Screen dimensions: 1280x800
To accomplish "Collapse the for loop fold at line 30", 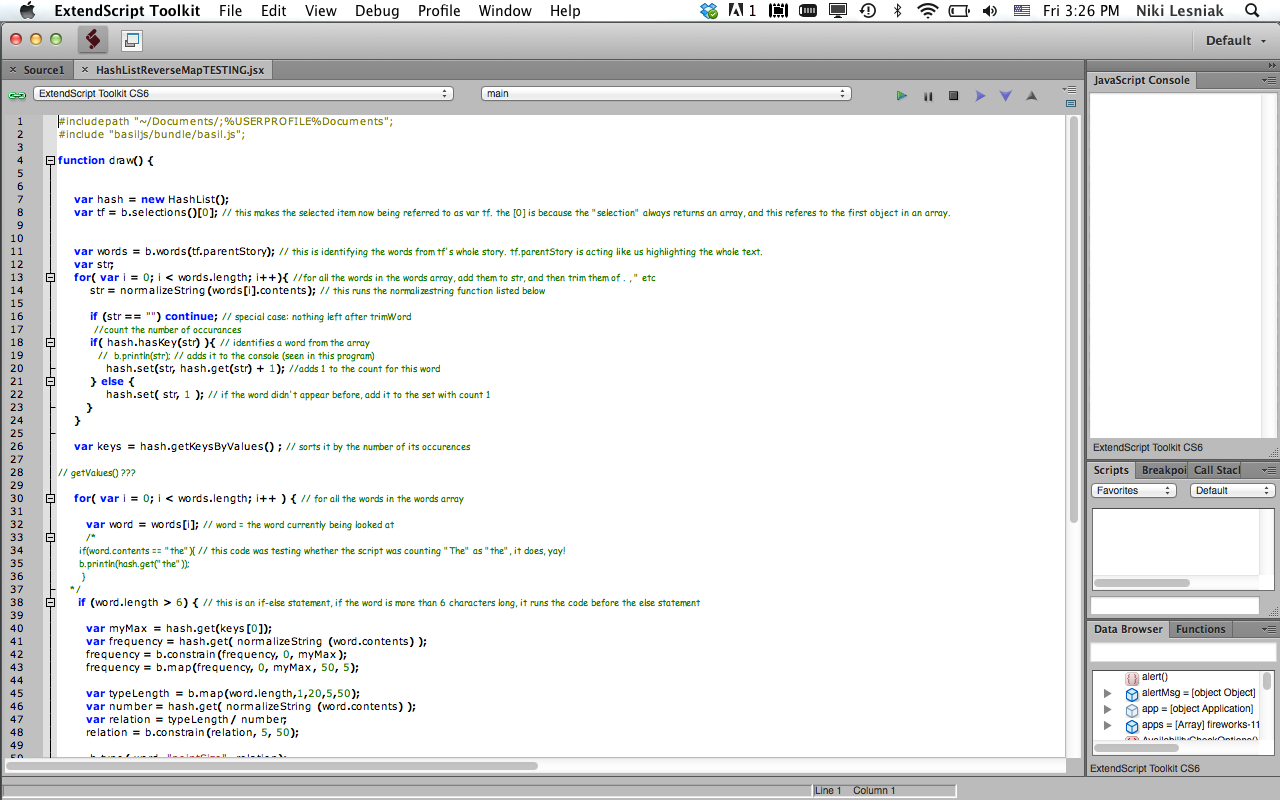I will (x=50, y=498).
